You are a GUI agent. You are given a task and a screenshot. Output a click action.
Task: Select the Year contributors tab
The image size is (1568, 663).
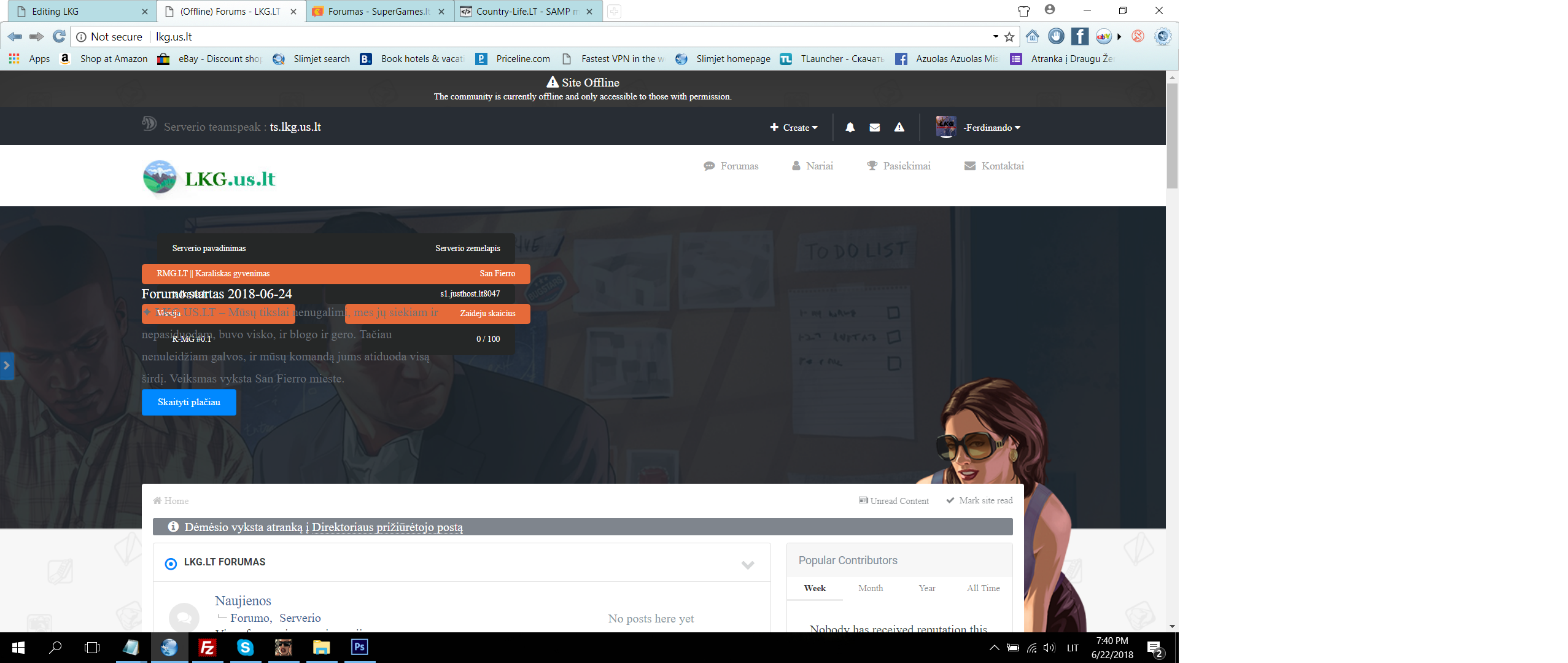[x=927, y=588]
